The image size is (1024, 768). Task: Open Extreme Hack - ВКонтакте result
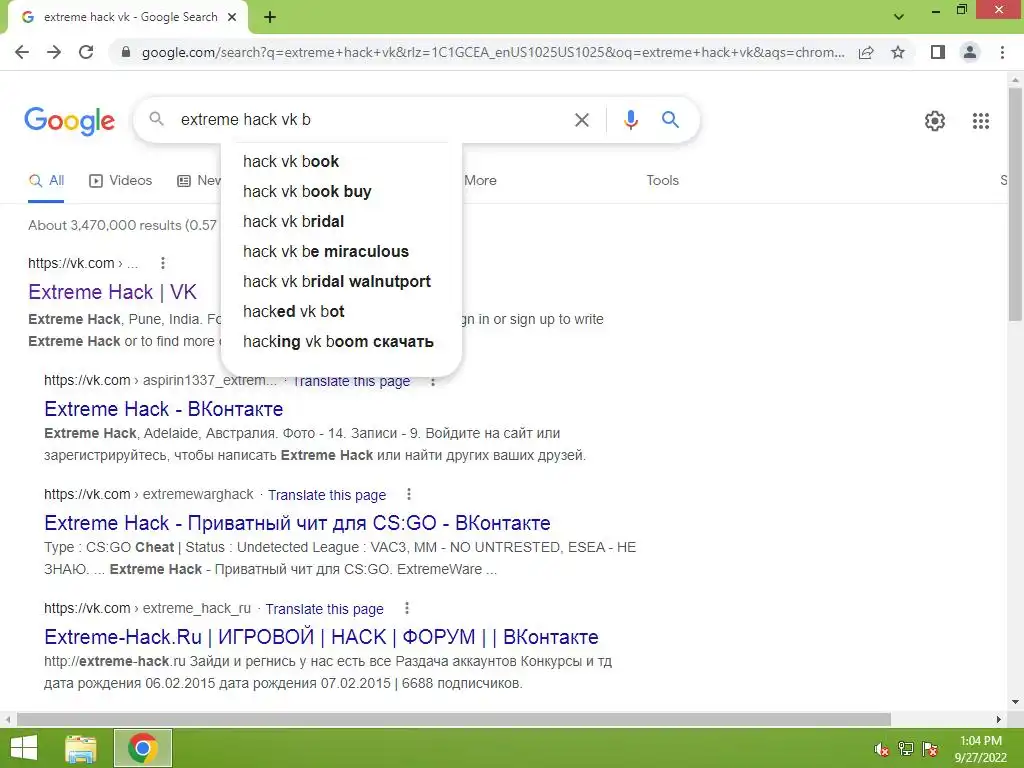(x=163, y=409)
